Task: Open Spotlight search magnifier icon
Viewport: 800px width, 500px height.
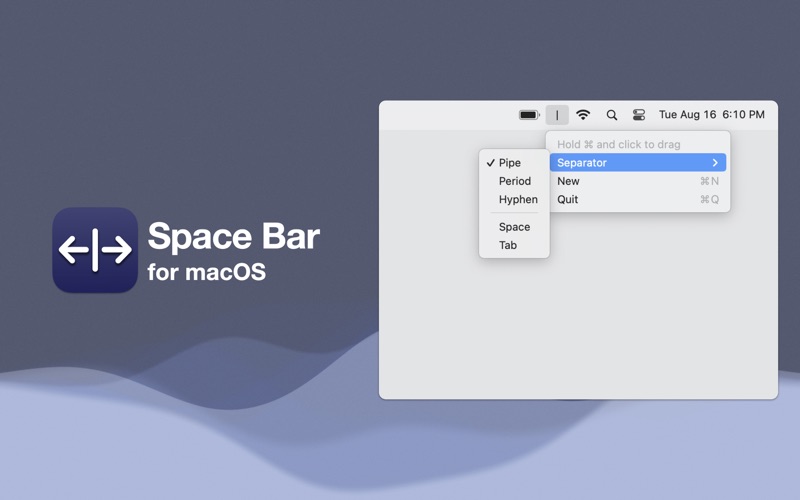Action: point(612,115)
